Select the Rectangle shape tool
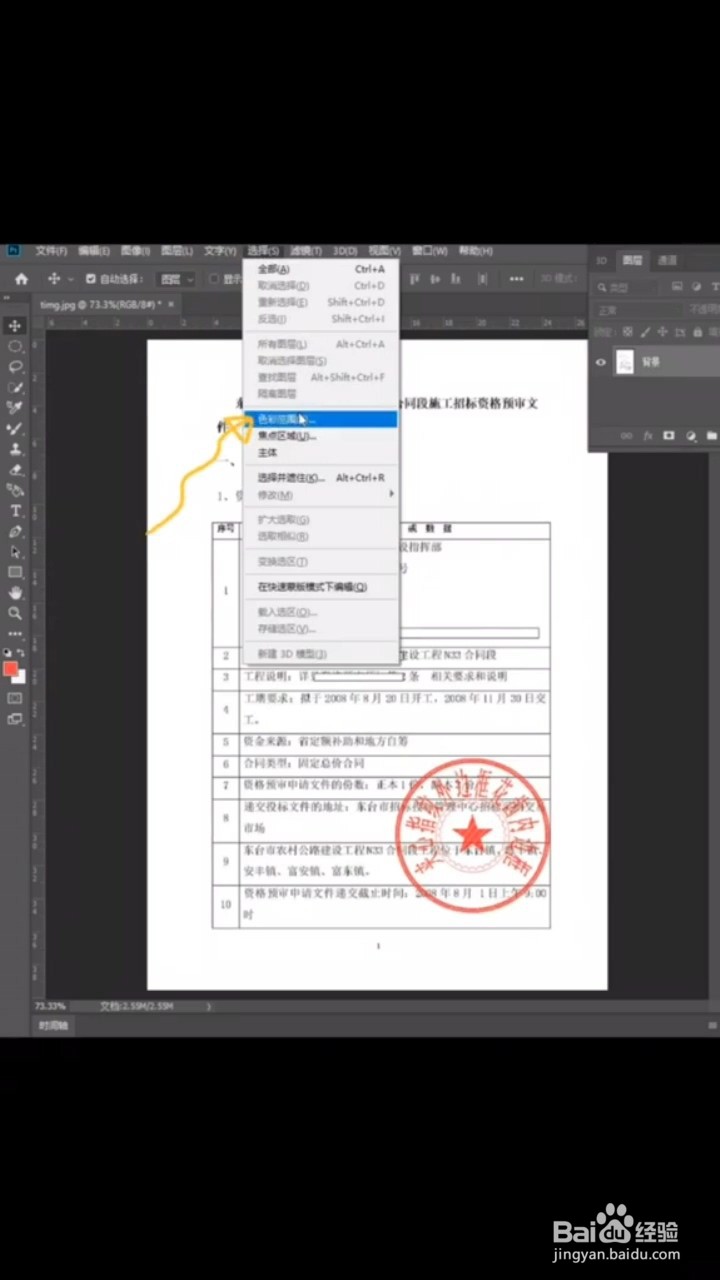Viewport: 720px width, 1280px height. pos(15,572)
